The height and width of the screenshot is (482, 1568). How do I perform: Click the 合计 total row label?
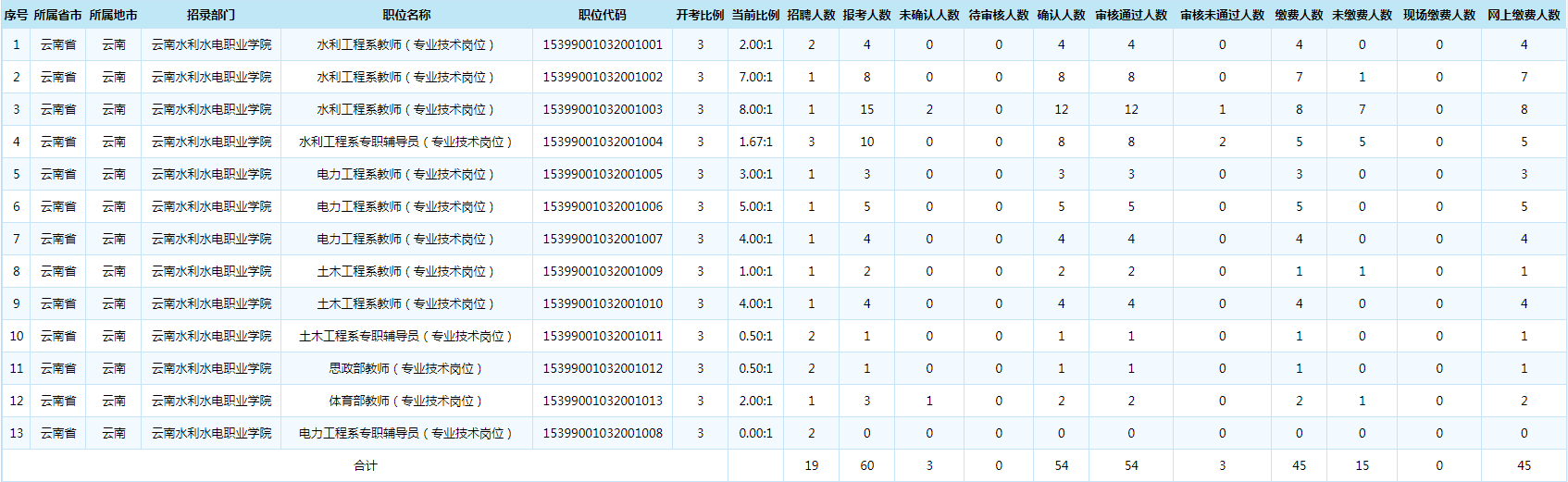click(x=366, y=465)
